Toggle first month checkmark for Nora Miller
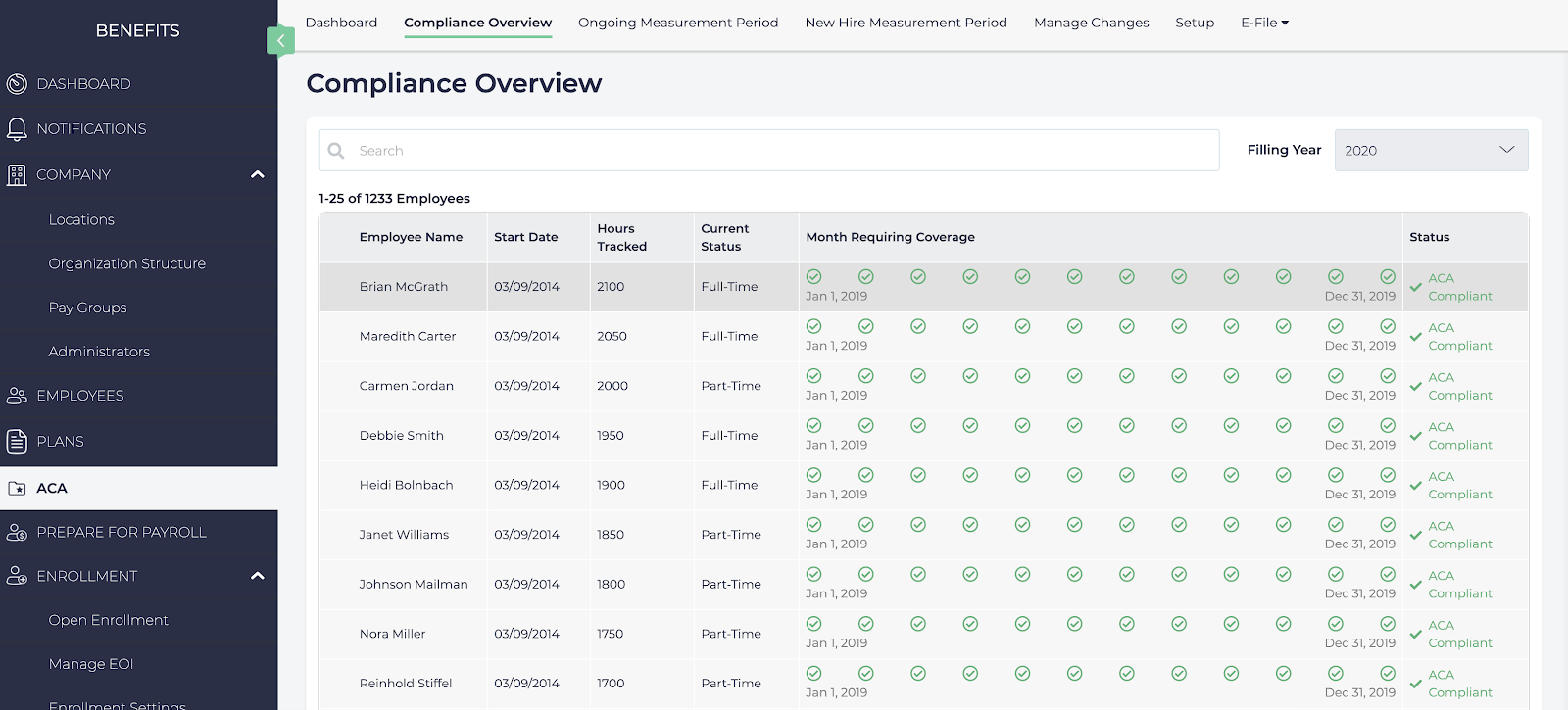The width and height of the screenshot is (1568, 710). tap(813, 624)
